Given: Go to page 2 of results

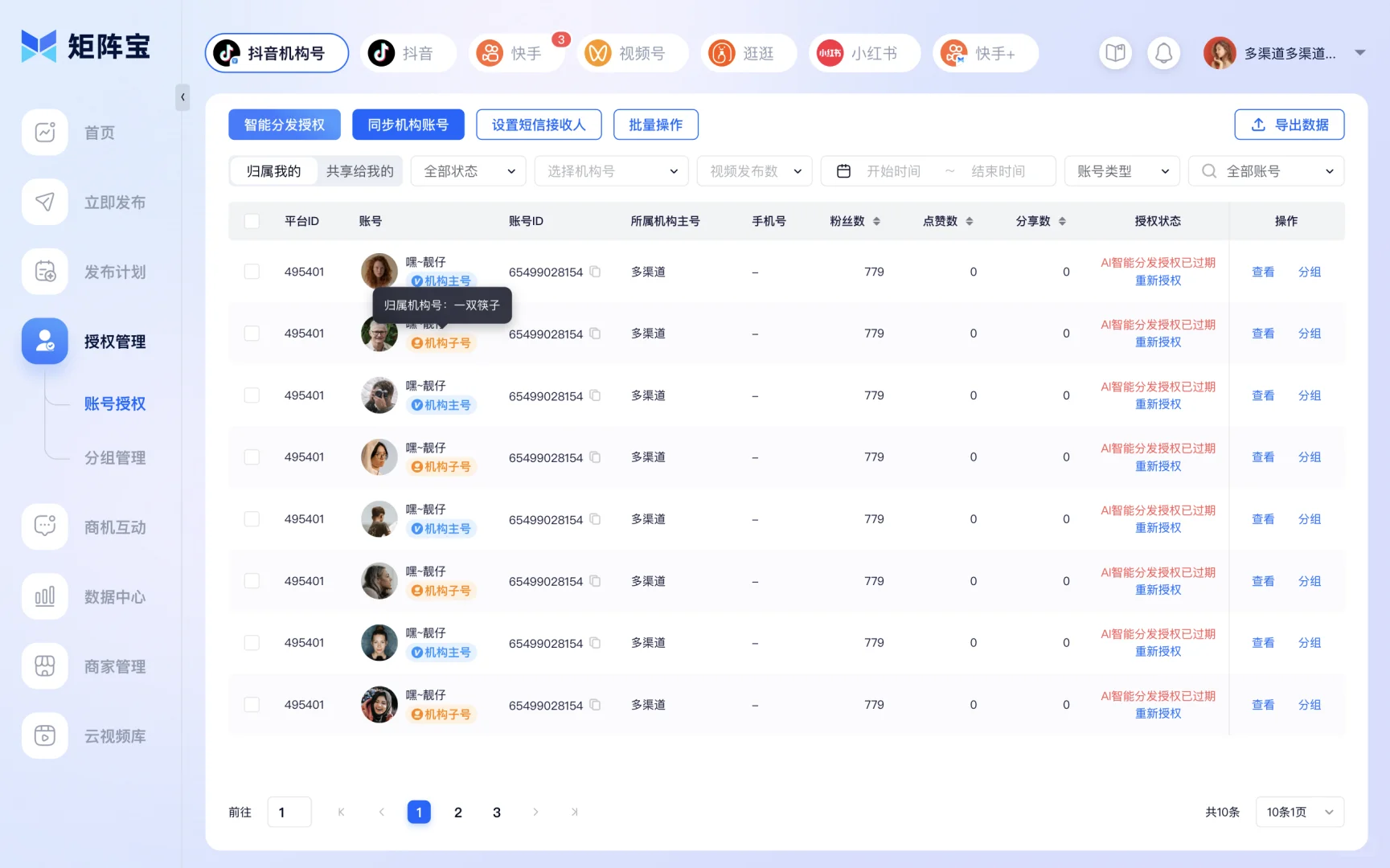Looking at the screenshot, I should tap(457, 812).
